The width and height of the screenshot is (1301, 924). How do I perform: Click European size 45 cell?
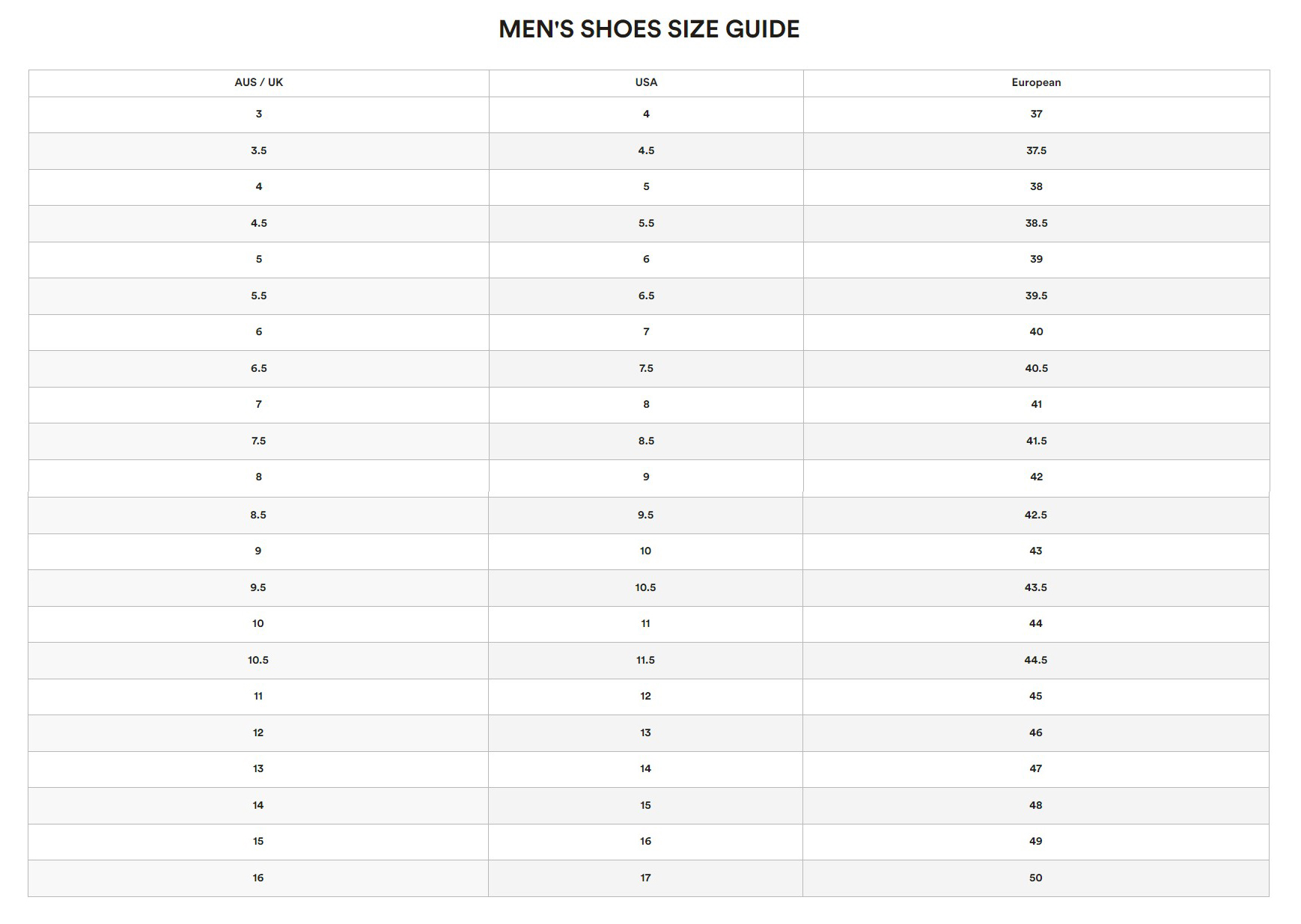[x=1035, y=697]
